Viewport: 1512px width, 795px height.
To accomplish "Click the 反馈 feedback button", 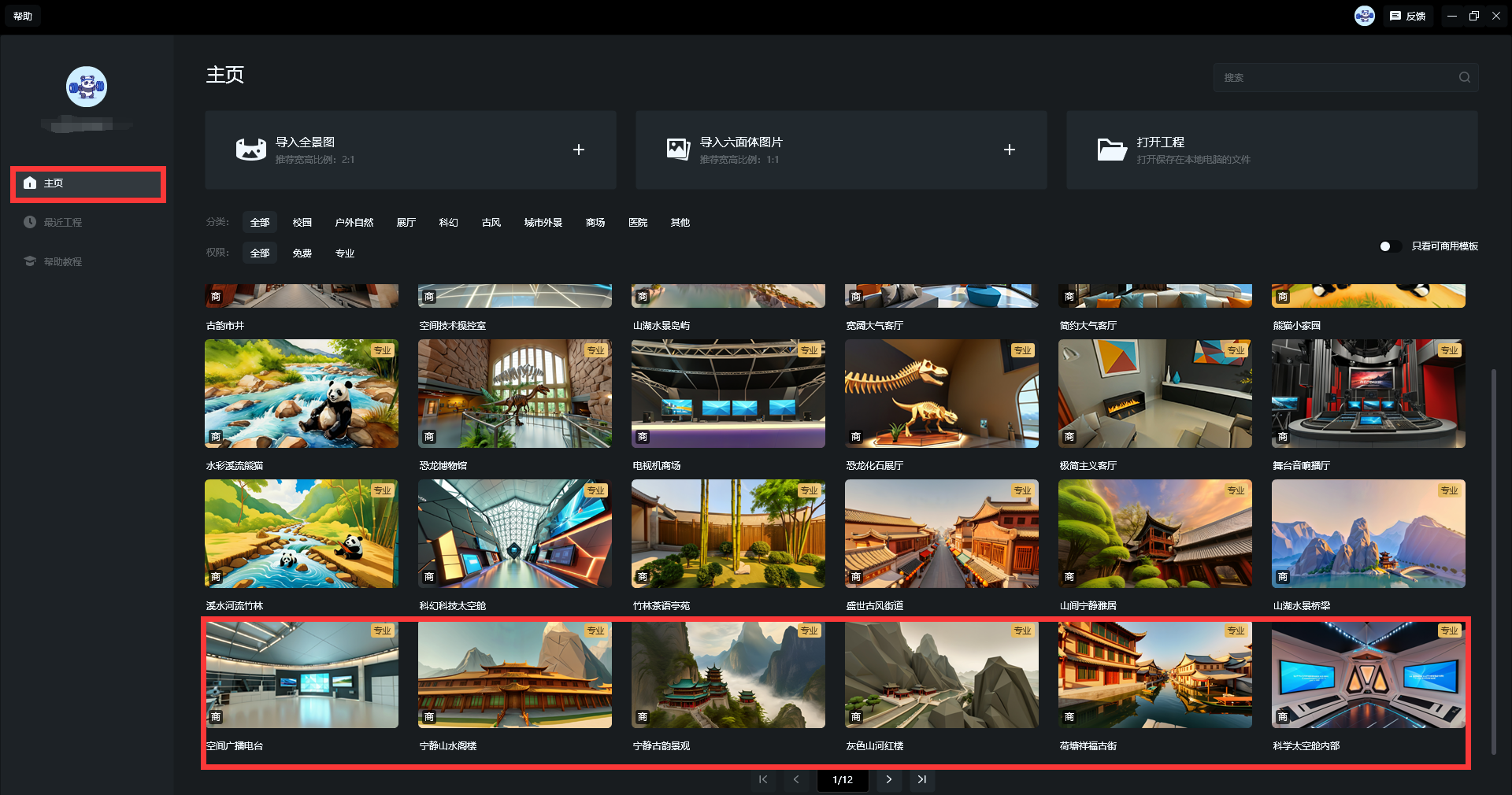I will pyautogui.click(x=1408, y=16).
